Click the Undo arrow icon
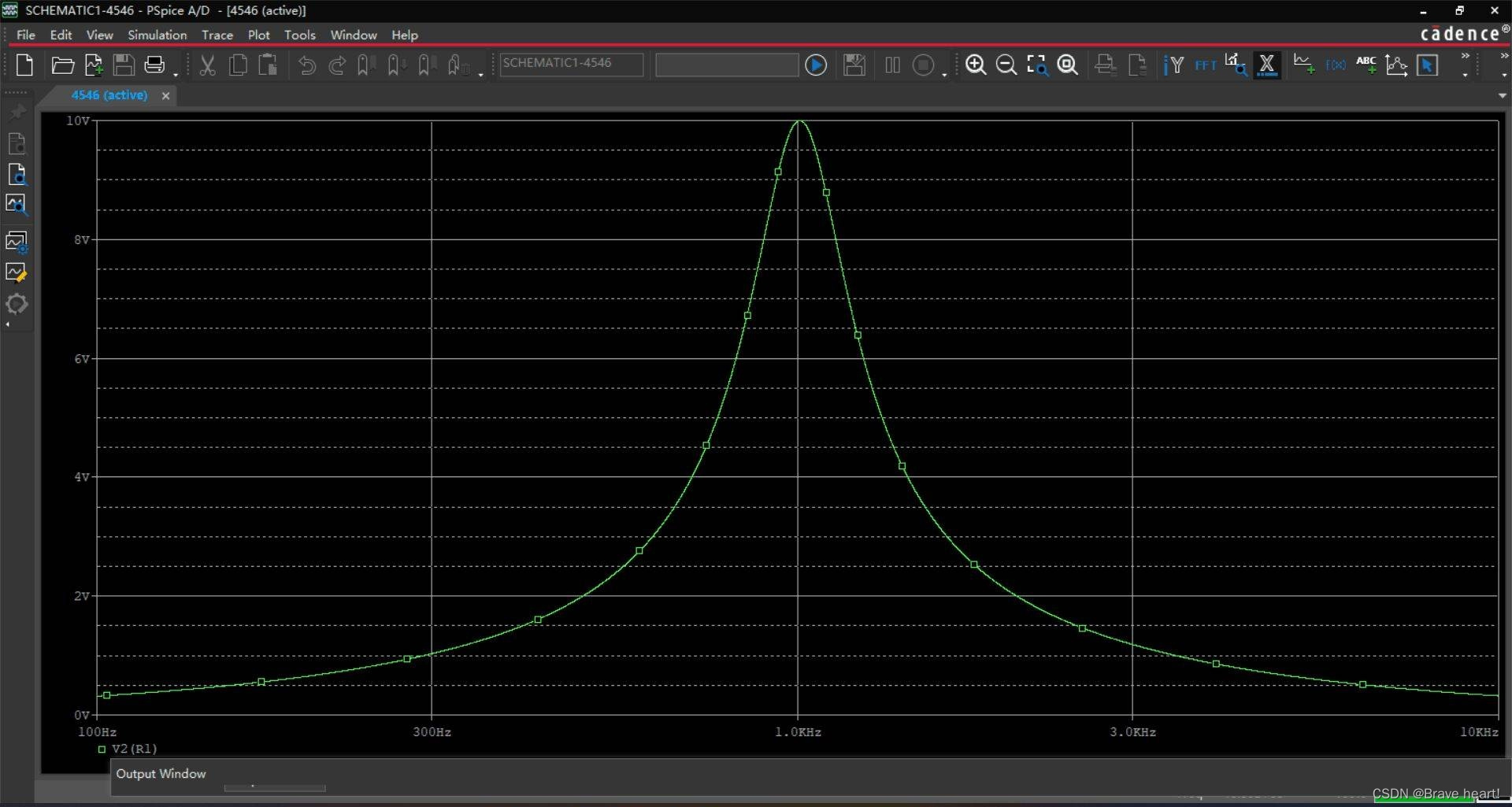The height and width of the screenshot is (807, 1512). pos(306,65)
